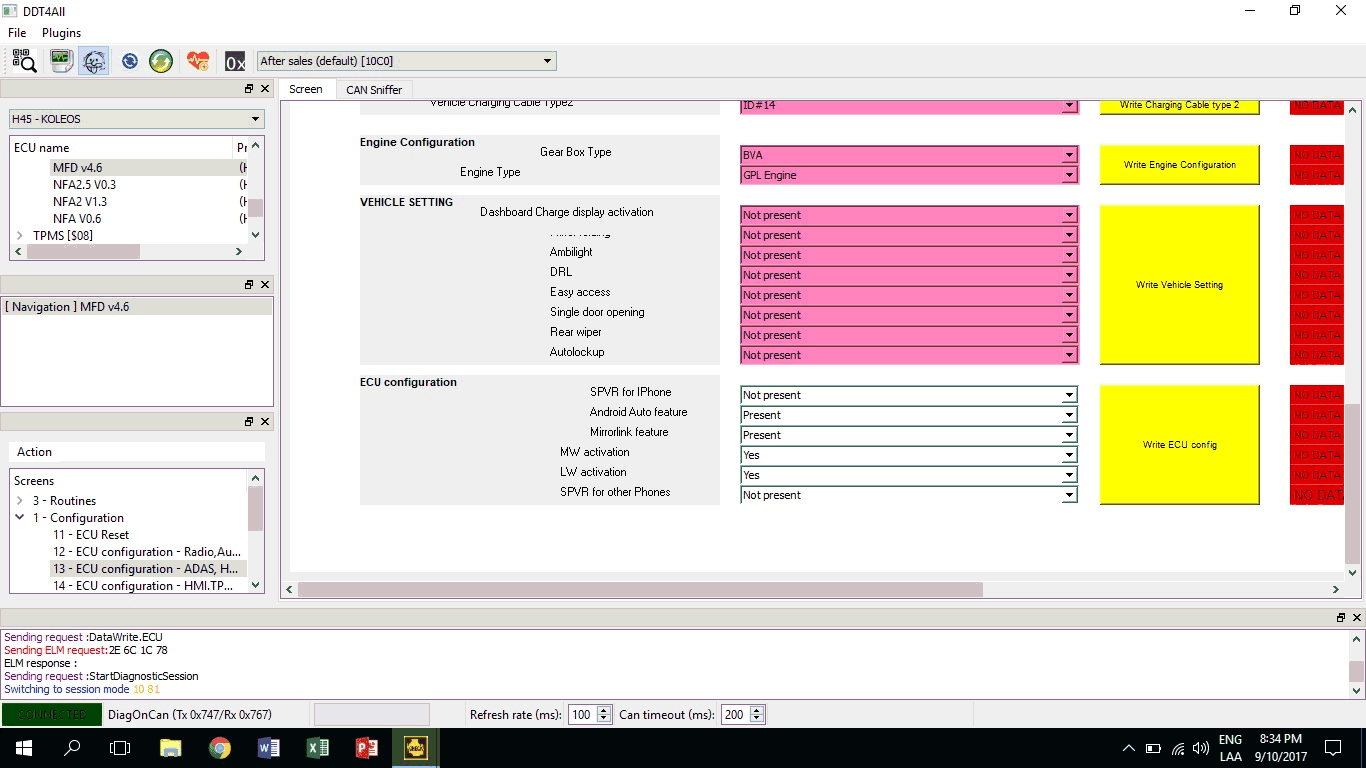
Task: Expand the TPMS [$08] tree node
Action: (20, 236)
